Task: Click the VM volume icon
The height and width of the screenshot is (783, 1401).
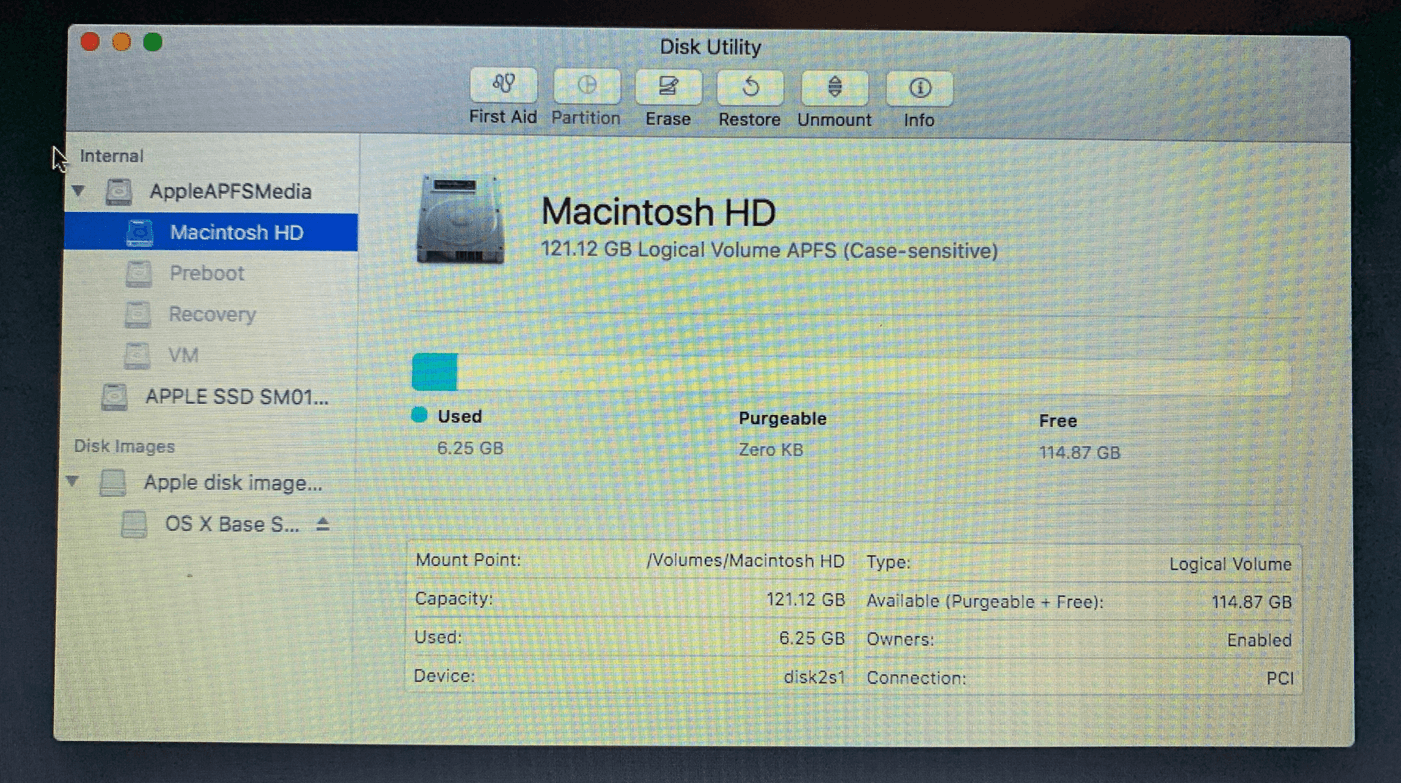Action: point(137,355)
